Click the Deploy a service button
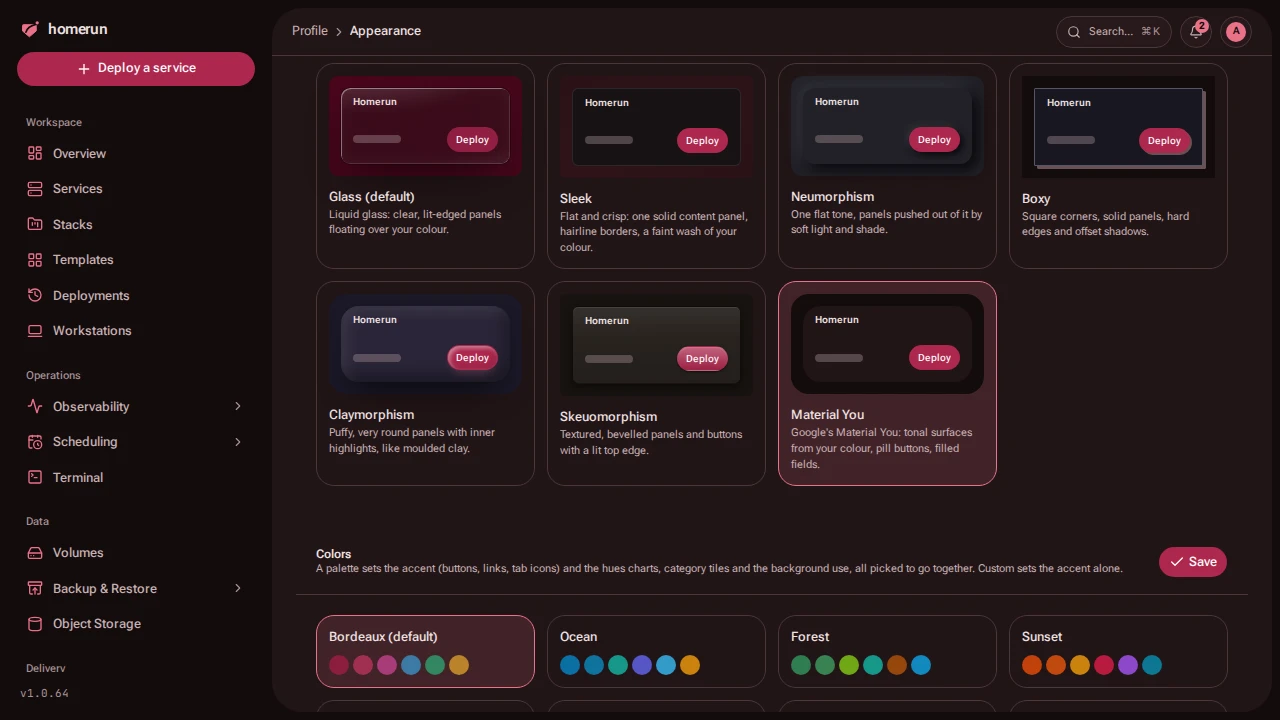 [x=136, y=69]
